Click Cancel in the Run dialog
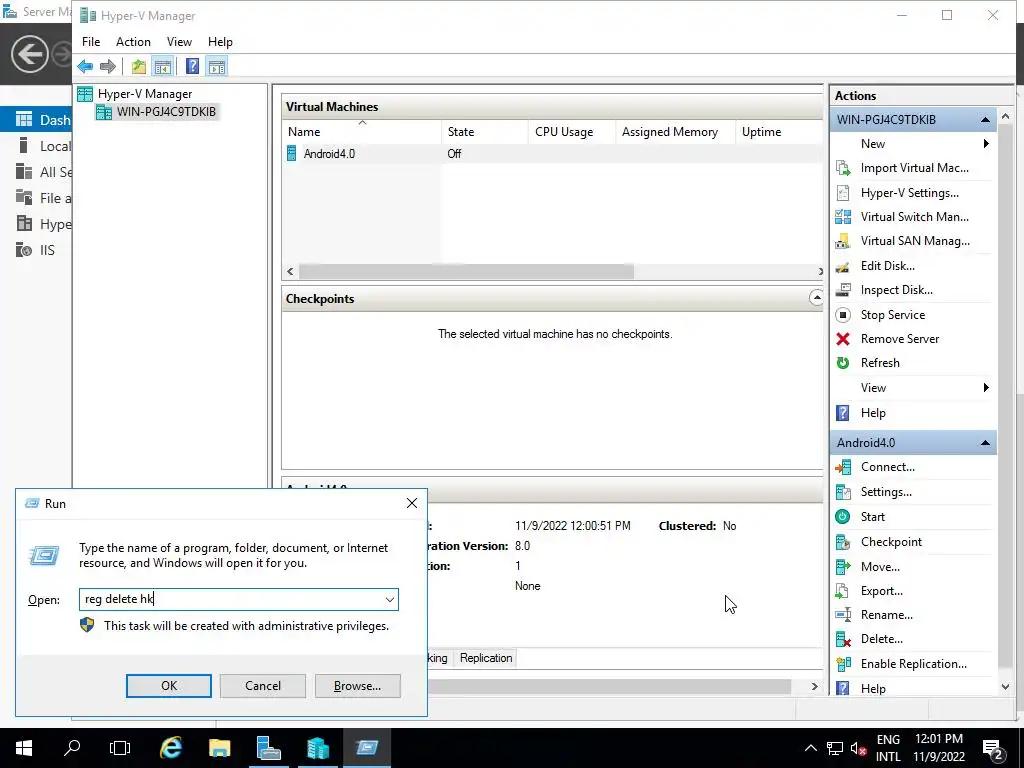1024x768 pixels. click(x=263, y=686)
